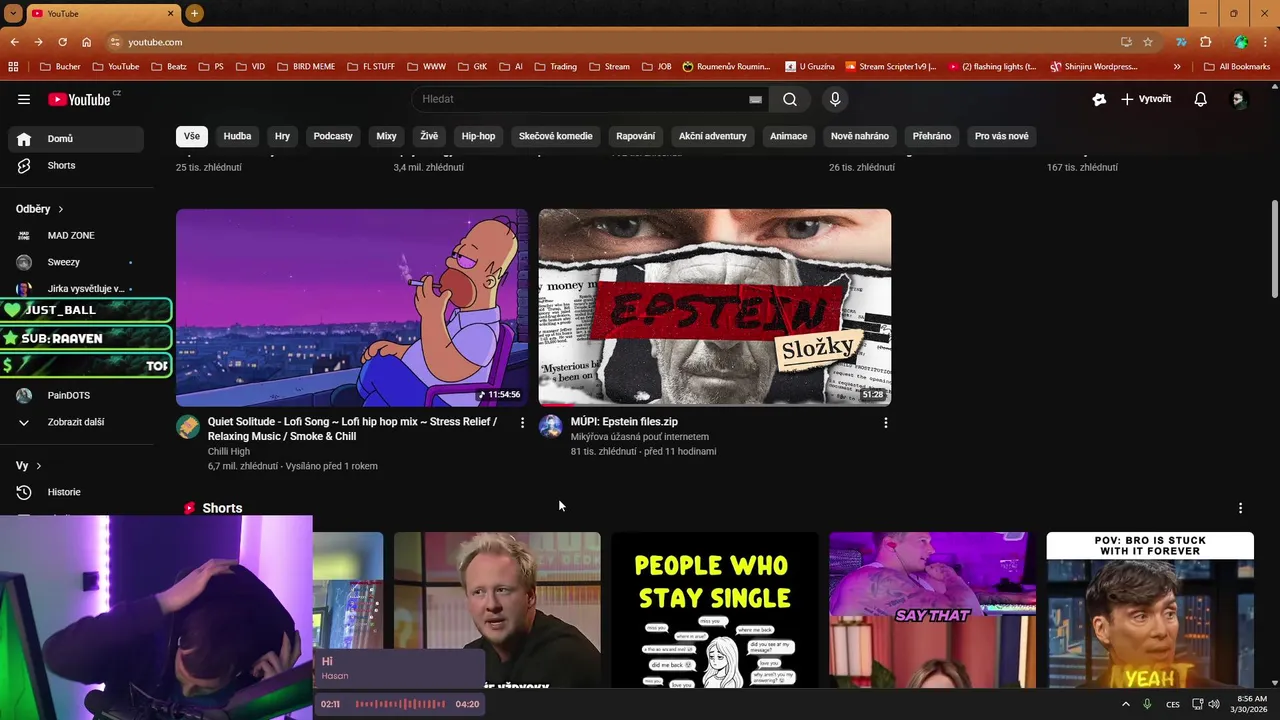
Task: Show hidden system tray icons
Action: tap(1125, 704)
